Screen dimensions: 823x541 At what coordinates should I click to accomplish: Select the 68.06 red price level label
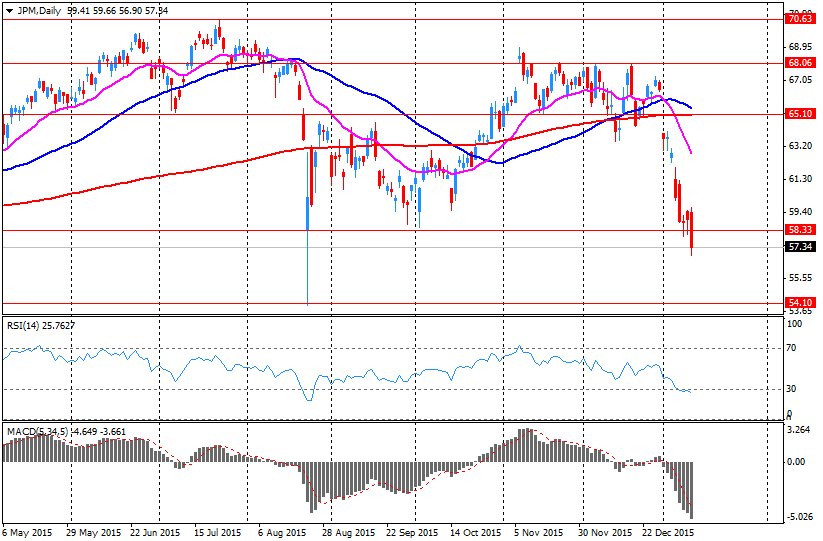tap(800, 63)
